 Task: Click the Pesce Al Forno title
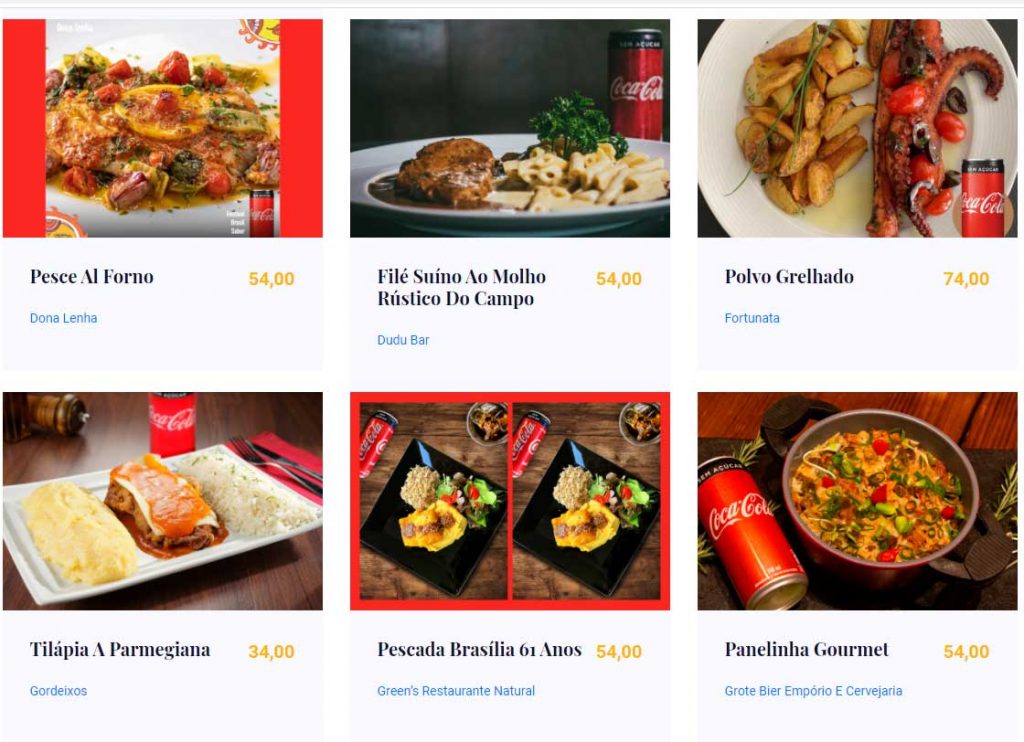coord(91,277)
